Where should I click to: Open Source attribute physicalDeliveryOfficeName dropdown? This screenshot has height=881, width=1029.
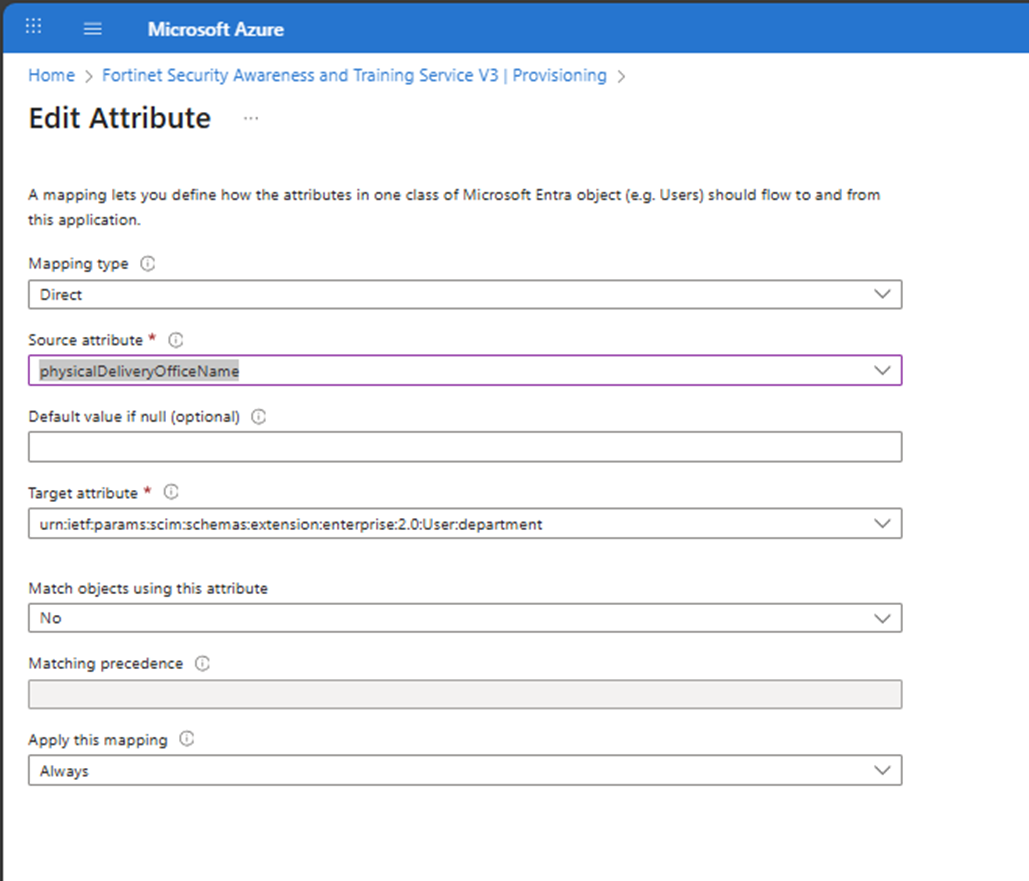point(465,370)
